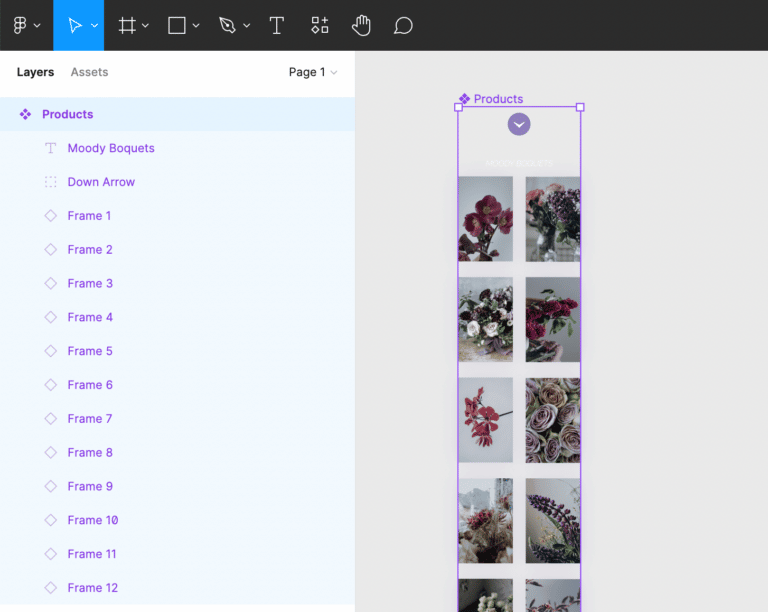Activate the Hand tool
This screenshot has width=768, height=612.
pos(361,25)
